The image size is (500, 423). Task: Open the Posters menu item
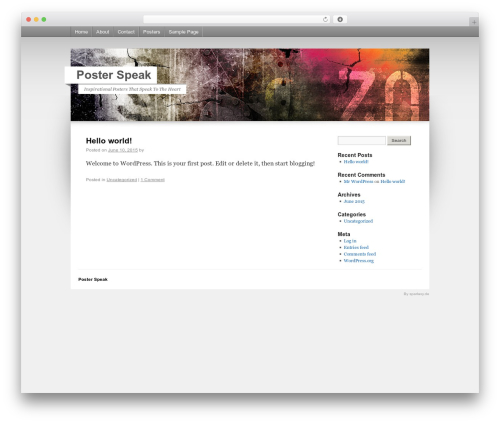[x=151, y=32]
